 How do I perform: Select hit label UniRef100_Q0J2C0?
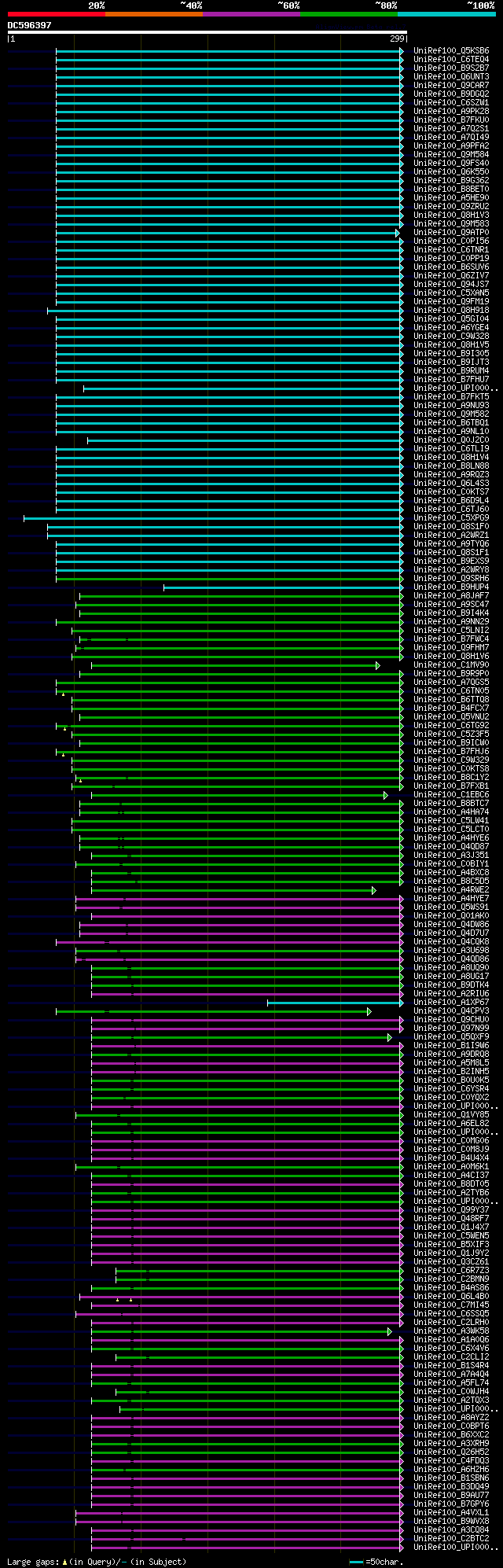pos(451,440)
